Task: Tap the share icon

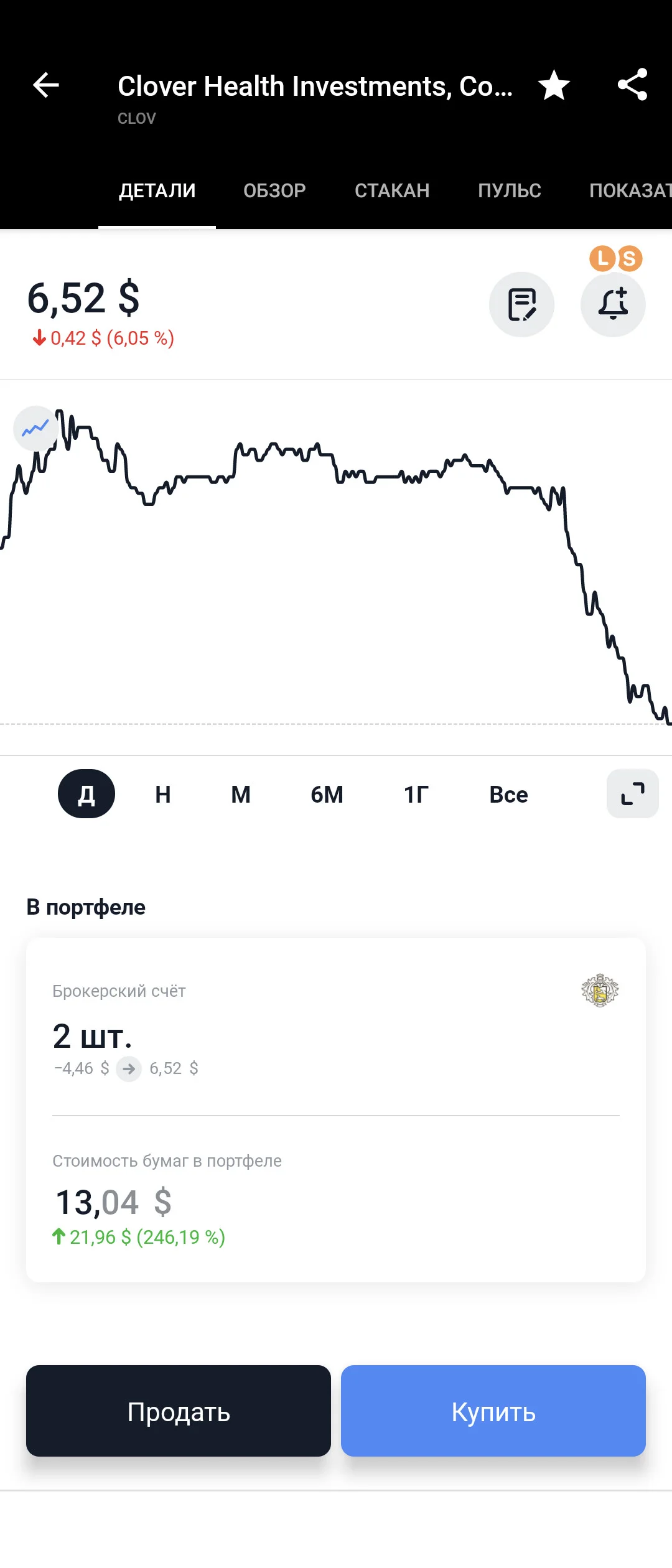Action: tap(632, 85)
